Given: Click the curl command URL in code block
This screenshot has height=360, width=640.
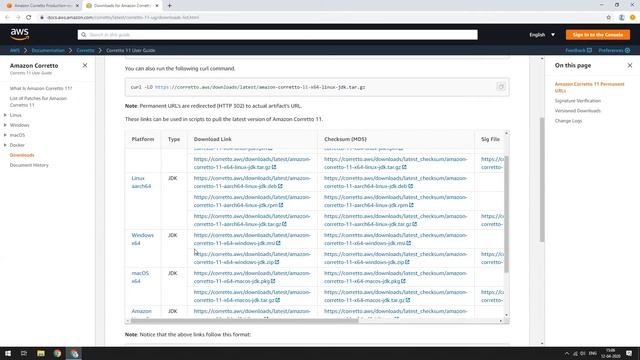Looking at the screenshot, I should [x=260, y=87].
